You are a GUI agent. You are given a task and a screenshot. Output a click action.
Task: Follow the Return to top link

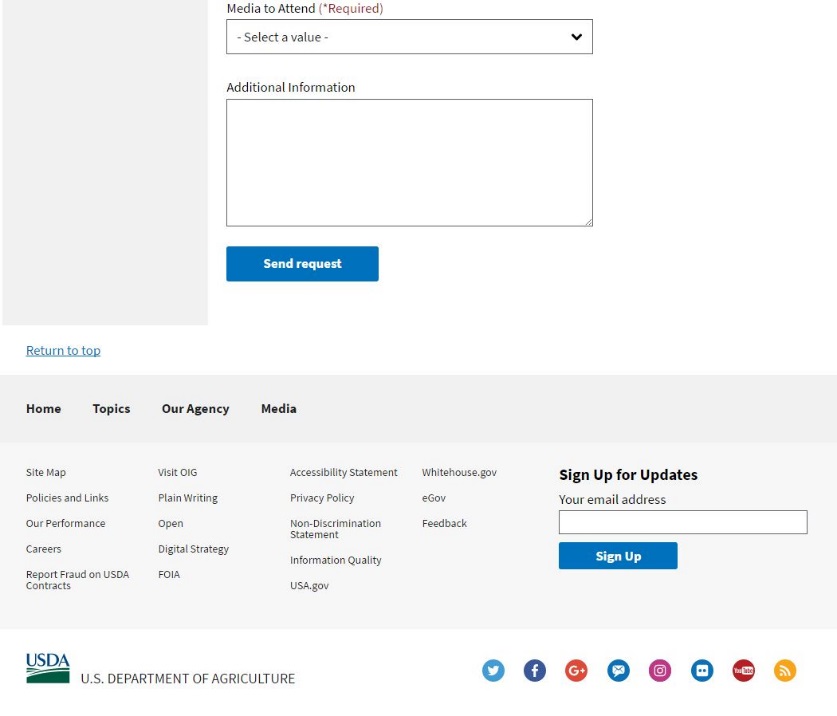point(63,351)
